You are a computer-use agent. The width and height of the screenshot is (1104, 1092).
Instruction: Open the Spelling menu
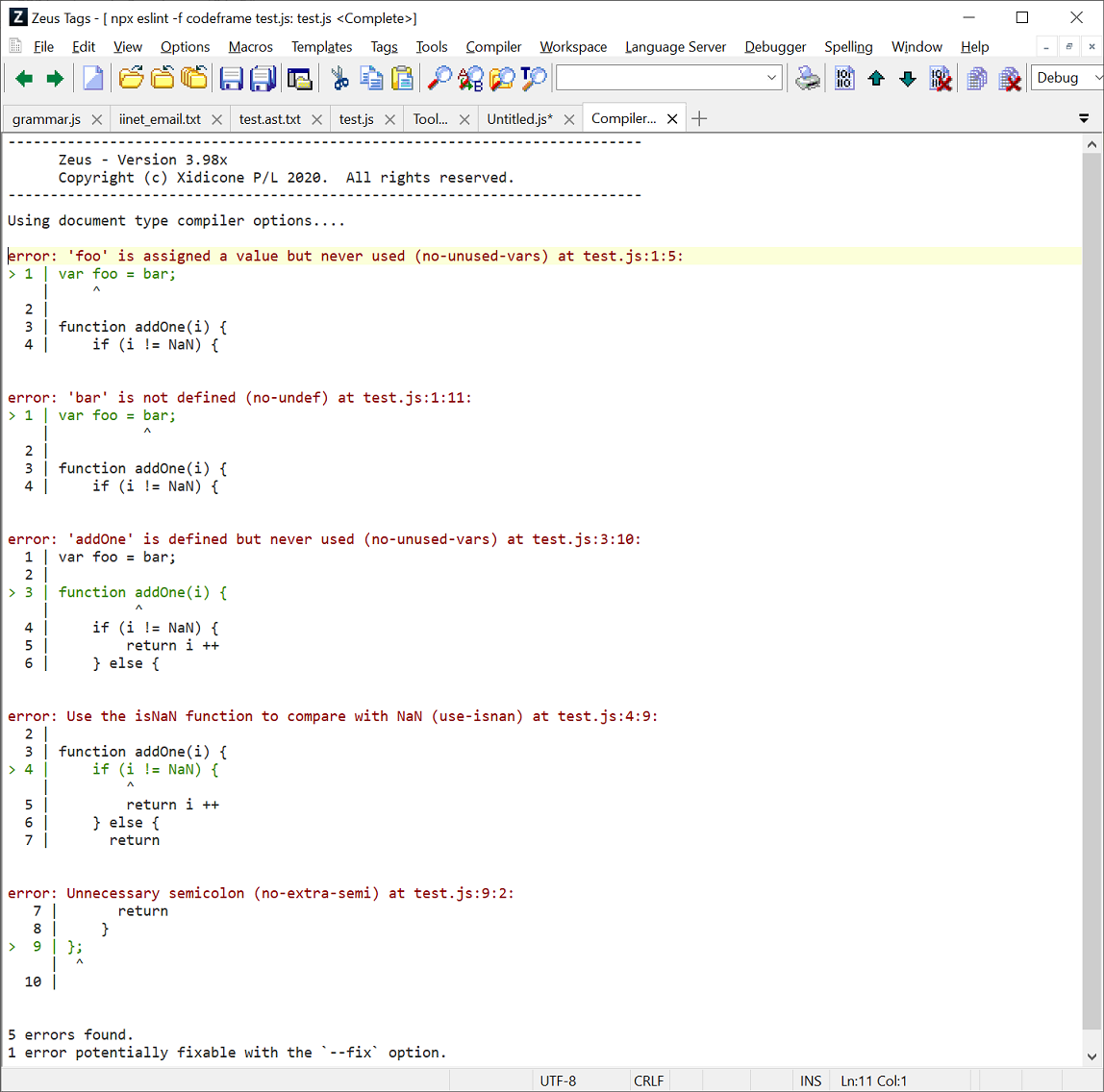(848, 46)
